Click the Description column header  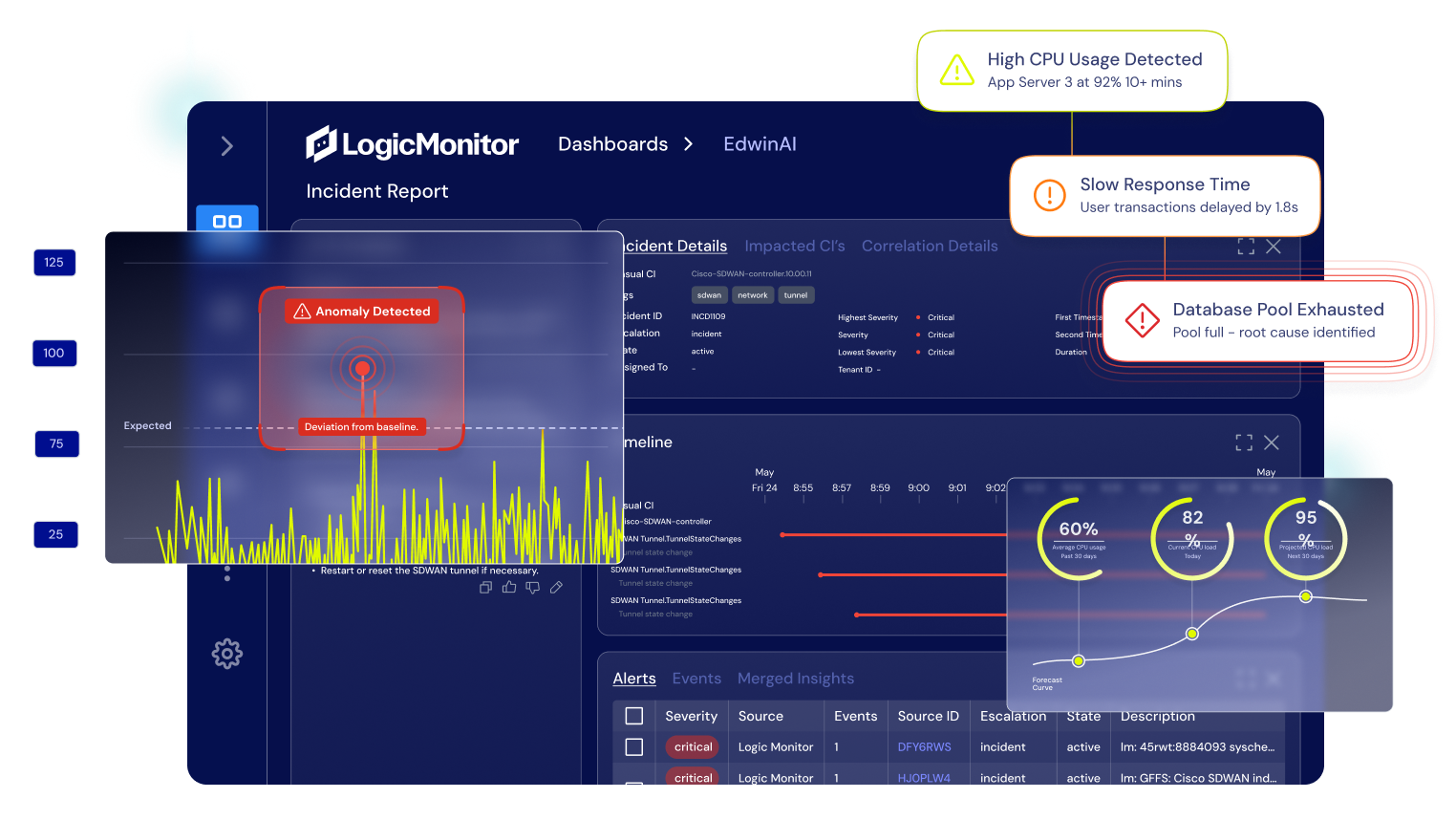[x=1157, y=716]
